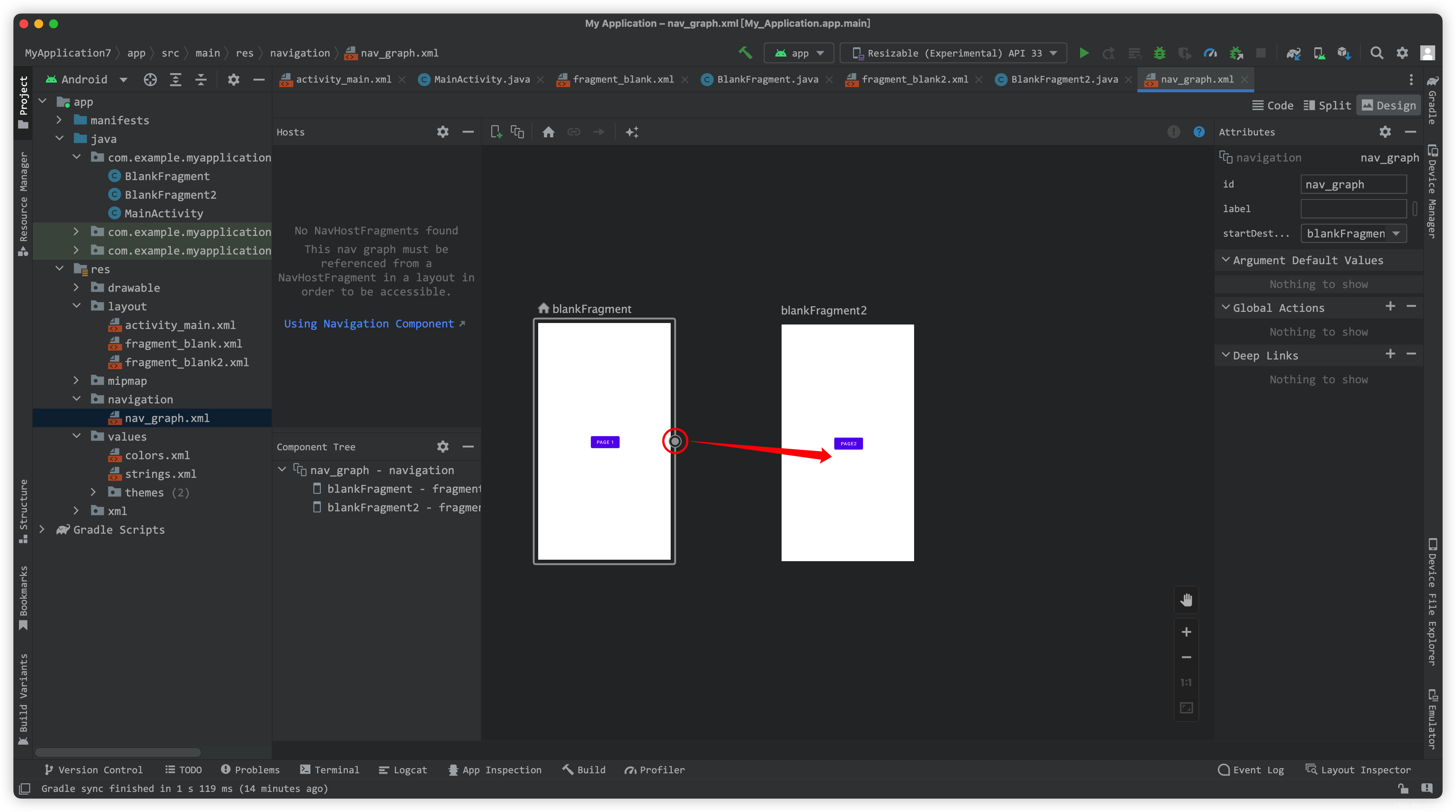Click the Add Action arrow icon
Viewport: 1456px width, 812px height.
pyautogui.click(x=599, y=132)
